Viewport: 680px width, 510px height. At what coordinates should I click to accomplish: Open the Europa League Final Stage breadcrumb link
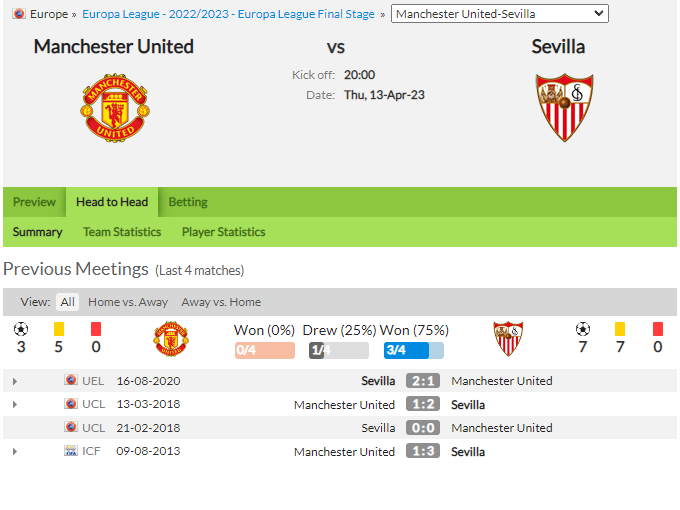click(228, 14)
